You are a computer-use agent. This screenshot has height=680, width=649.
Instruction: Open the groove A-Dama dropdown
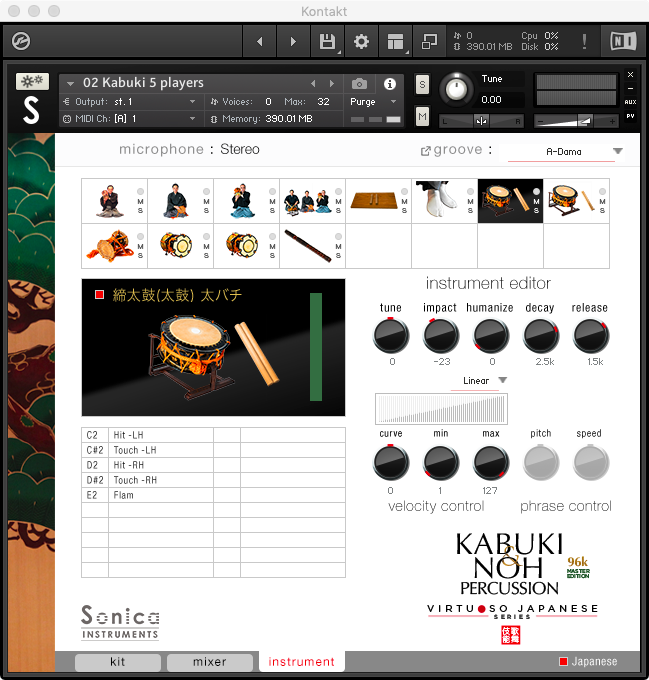tap(566, 152)
